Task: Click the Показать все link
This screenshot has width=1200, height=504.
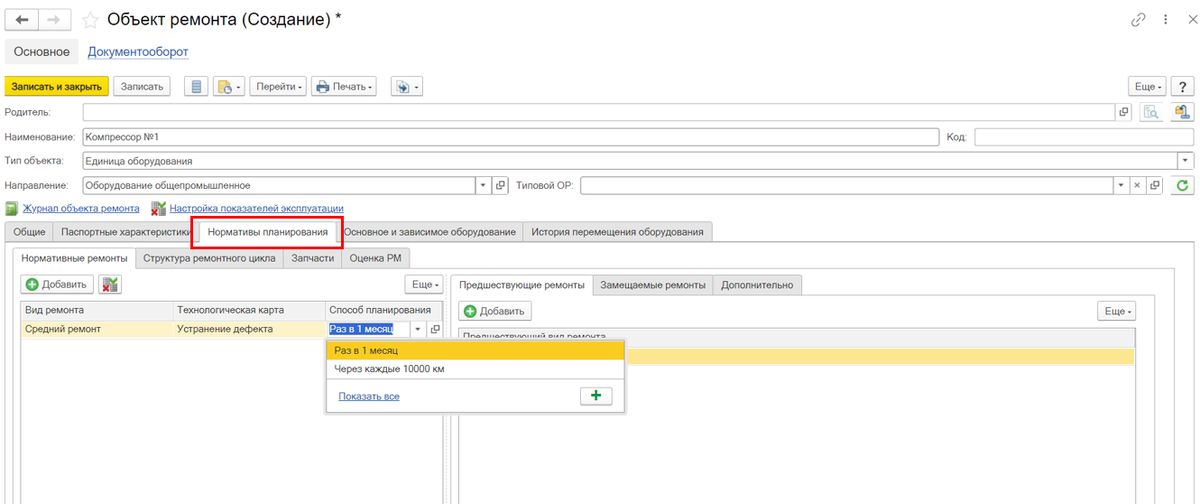Action: [x=369, y=396]
